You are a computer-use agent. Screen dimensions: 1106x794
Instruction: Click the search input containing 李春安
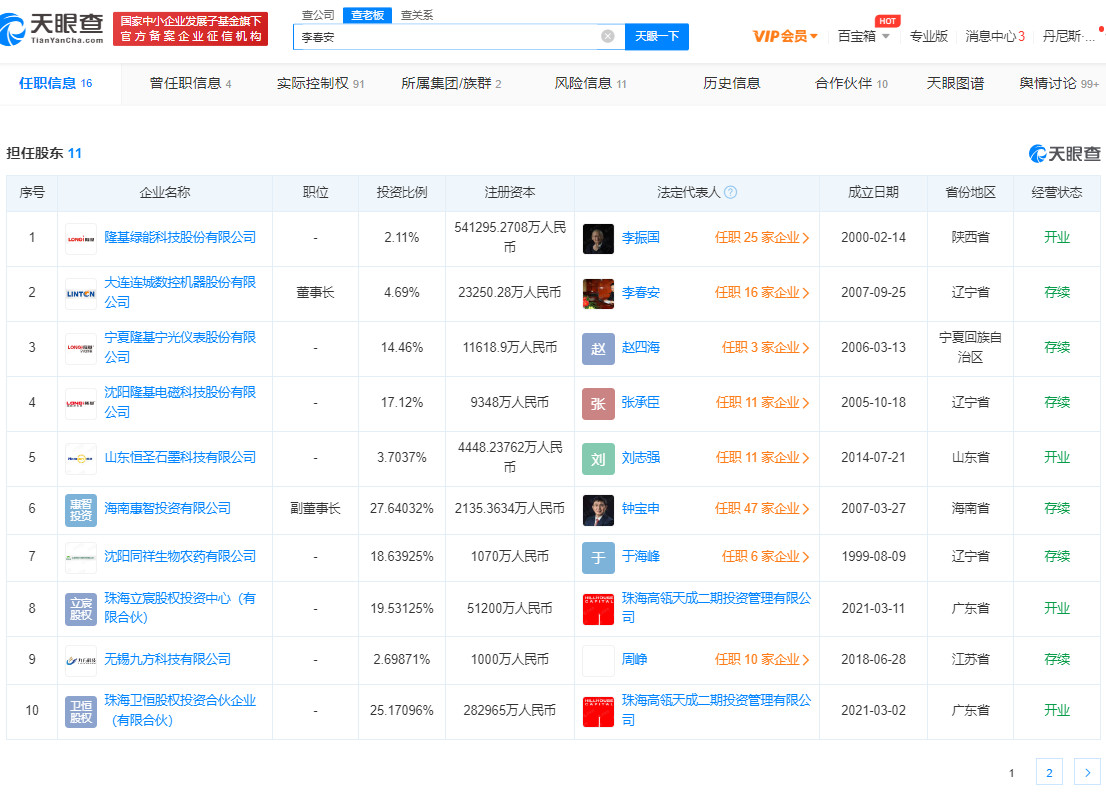448,36
